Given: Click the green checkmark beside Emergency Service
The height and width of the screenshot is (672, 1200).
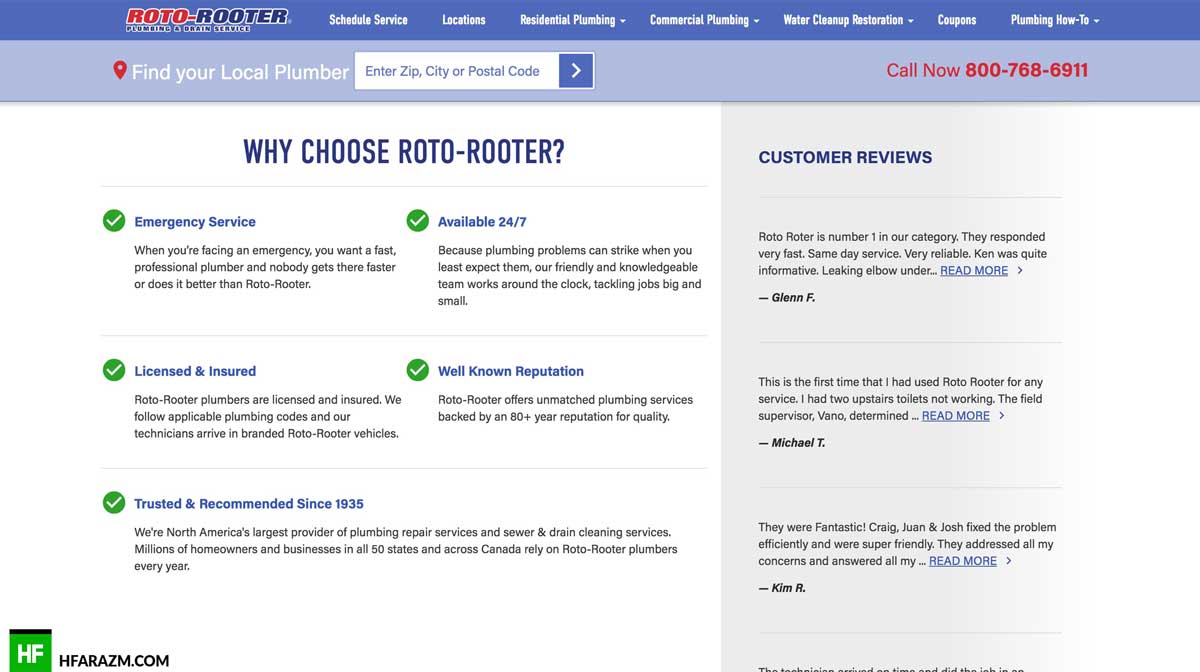Looking at the screenshot, I should tap(114, 220).
